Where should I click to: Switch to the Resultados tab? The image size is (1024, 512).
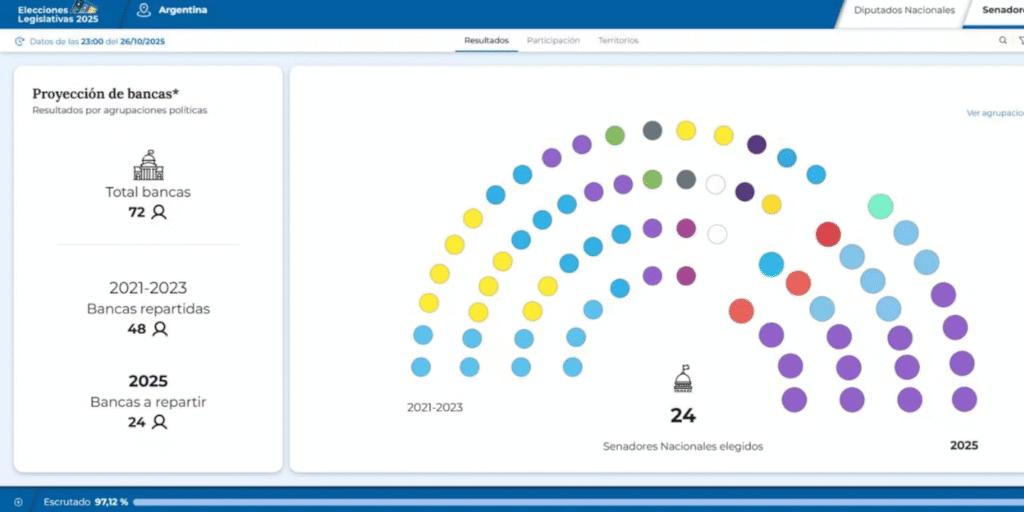(486, 41)
